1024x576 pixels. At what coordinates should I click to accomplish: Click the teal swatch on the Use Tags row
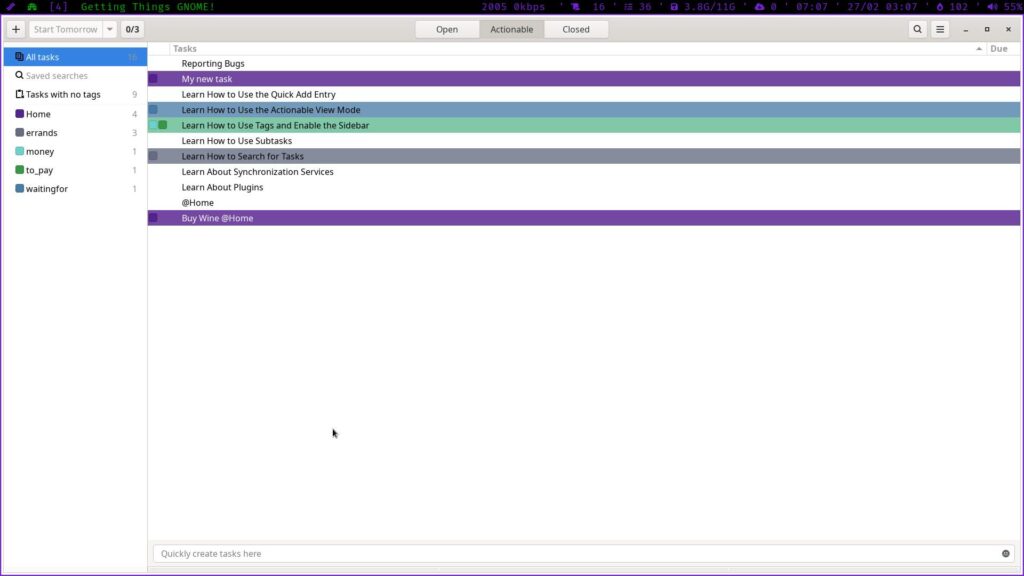click(x=153, y=125)
